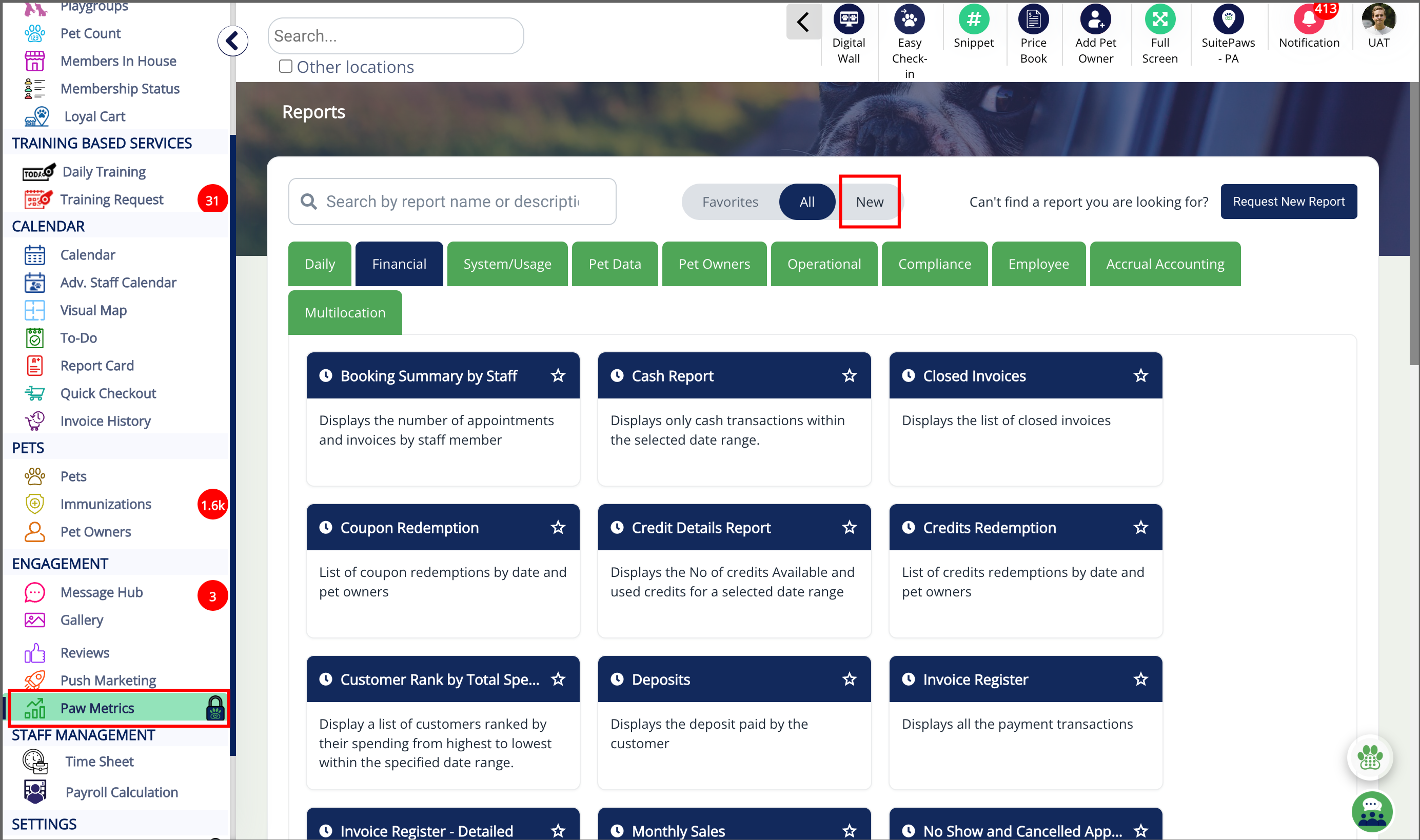Open the Daily reports tab
Screen dimensions: 1420x840
[x=319, y=264]
